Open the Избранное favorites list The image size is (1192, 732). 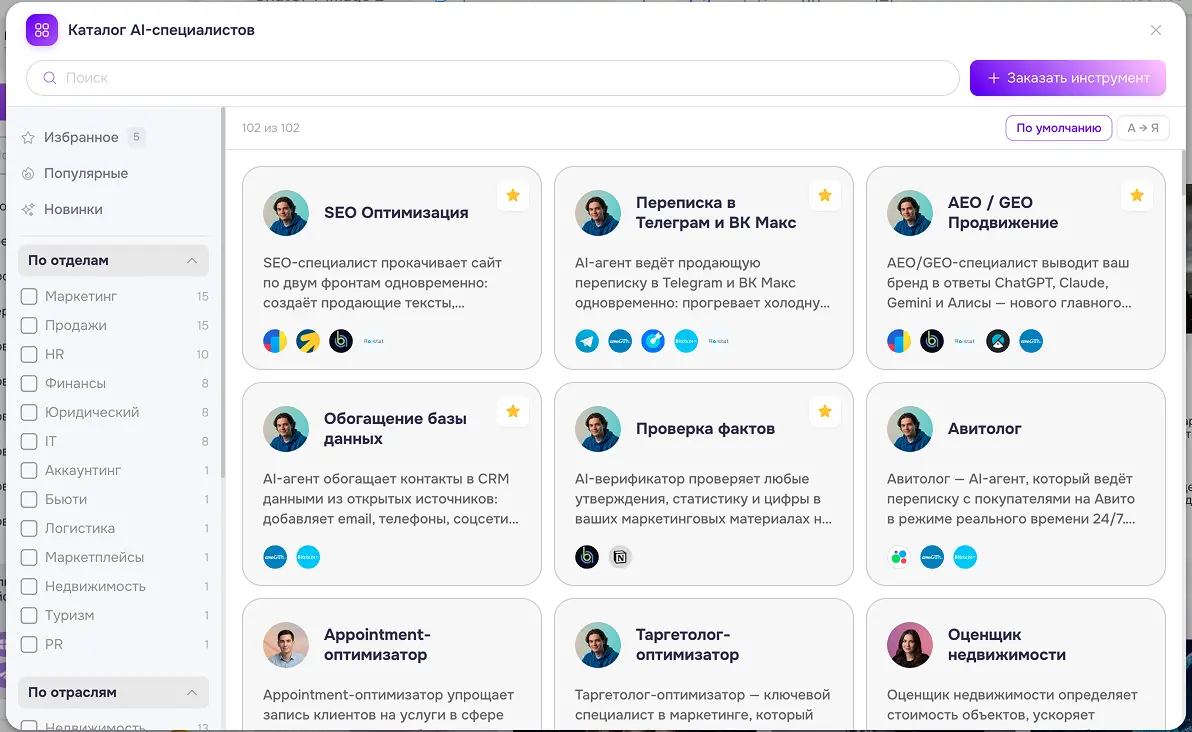pyautogui.click(x=81, y=138)
